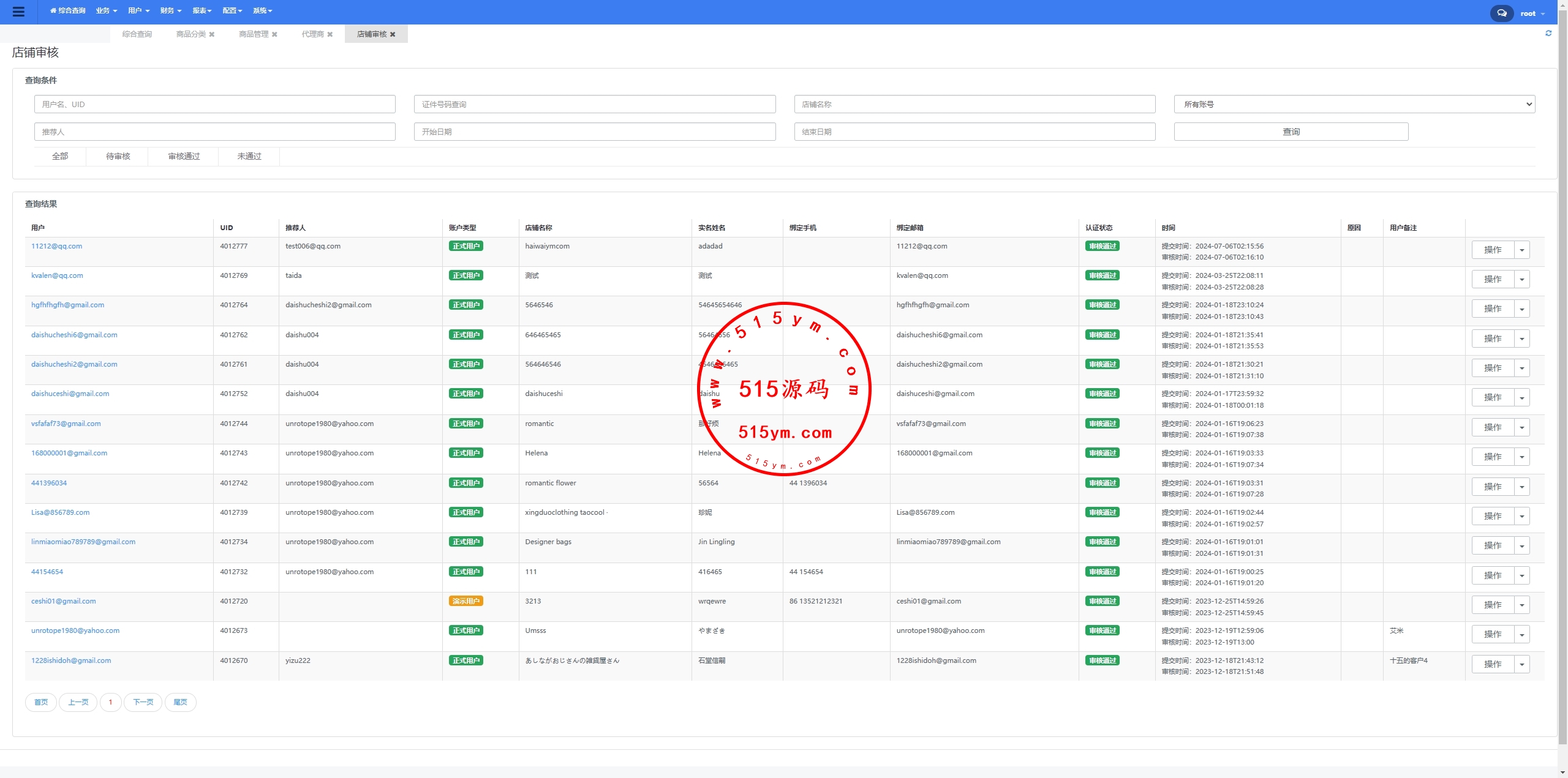Select the 未通过 filter tab
Image resolution: width=1568 pixels, height=778 pixels.
249,156
